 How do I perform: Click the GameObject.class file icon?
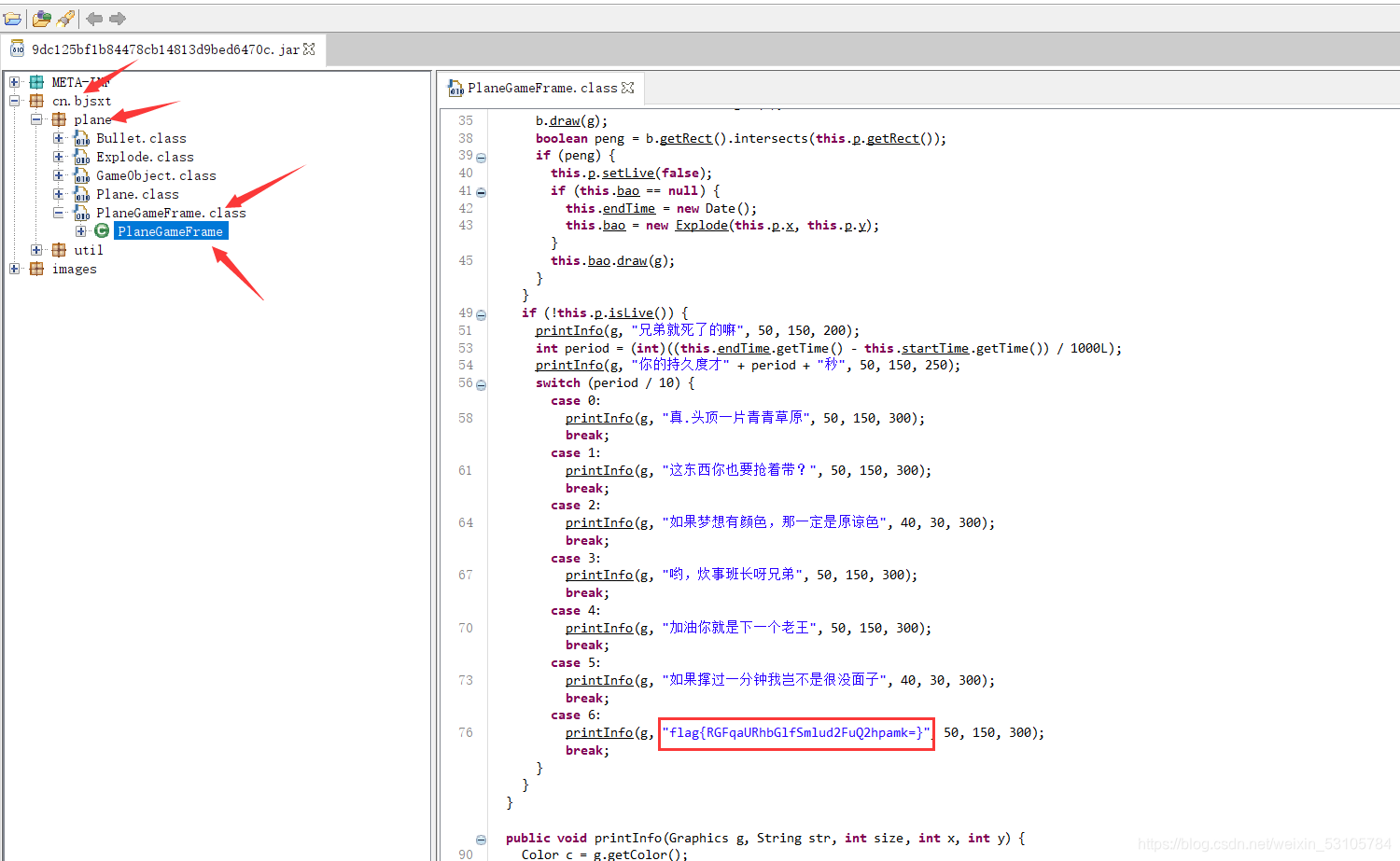tap(81, 175)
